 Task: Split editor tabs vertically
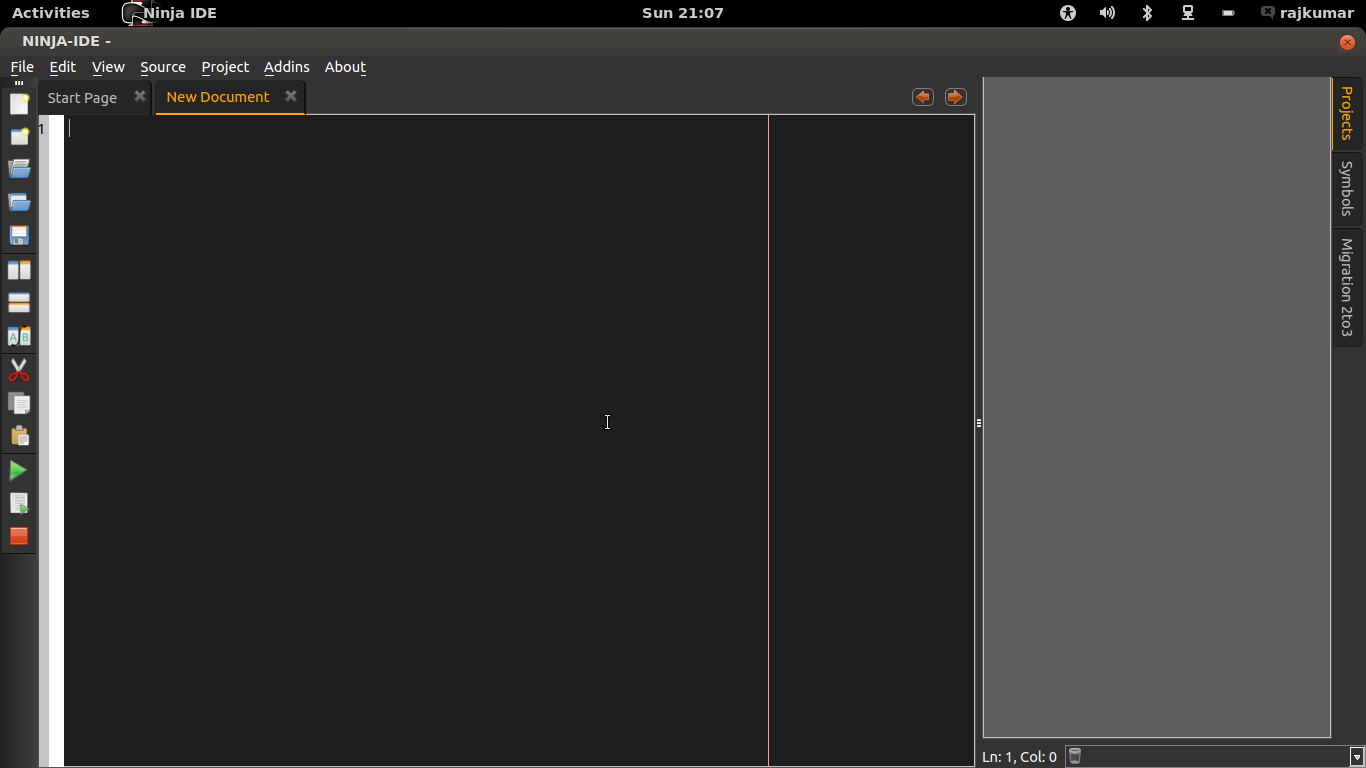pos(18,302)
